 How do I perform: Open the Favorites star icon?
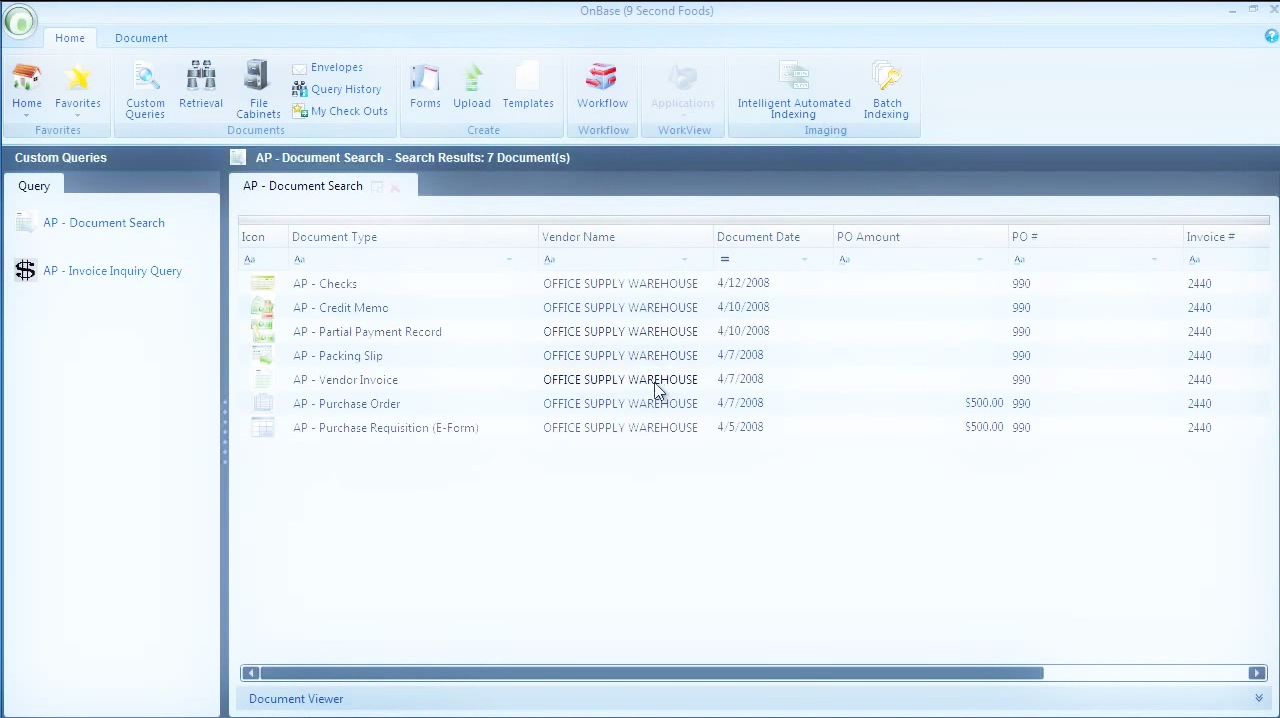tap(78, 77)
